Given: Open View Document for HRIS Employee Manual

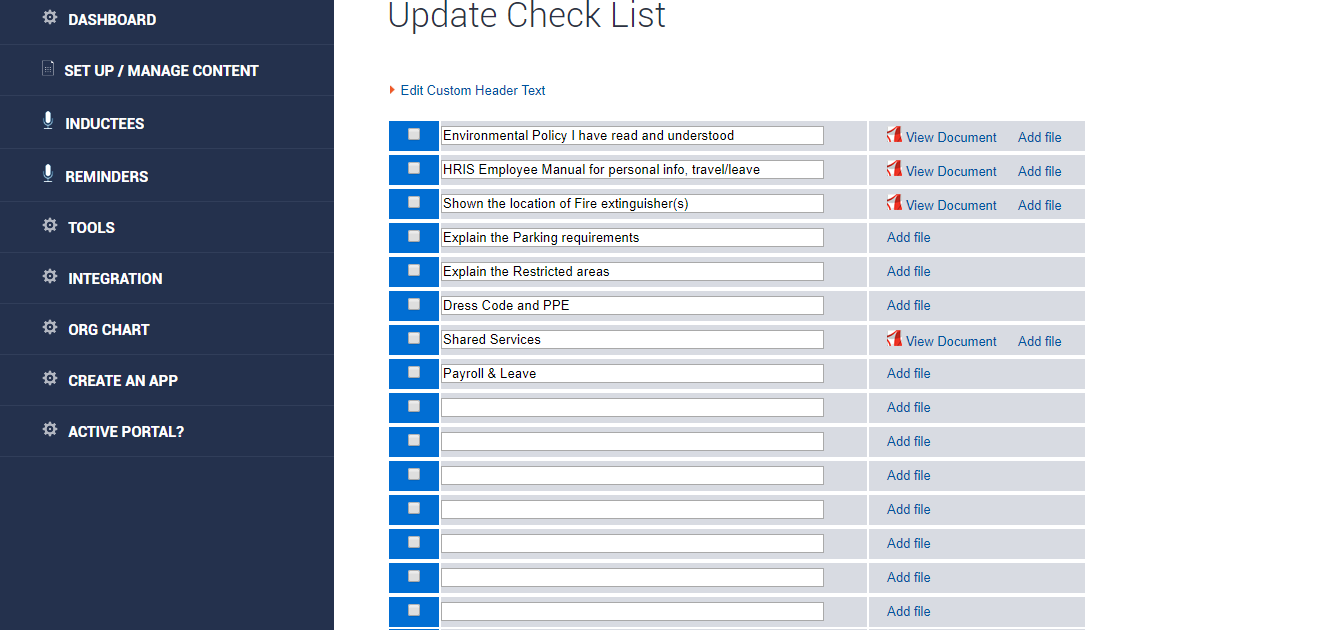Looking at the screenshot, I should [950, 171].
